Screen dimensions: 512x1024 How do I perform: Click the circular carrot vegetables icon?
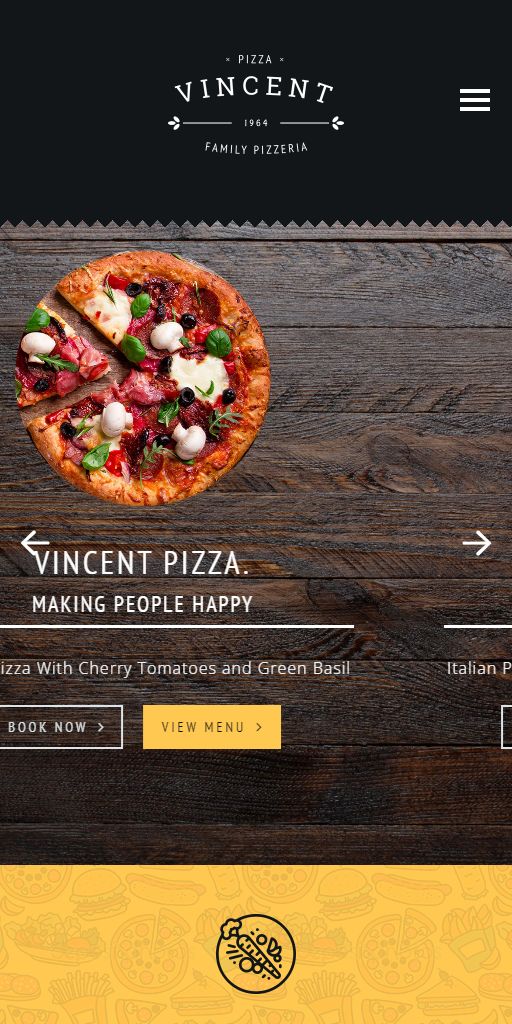(x=256, y=953)
